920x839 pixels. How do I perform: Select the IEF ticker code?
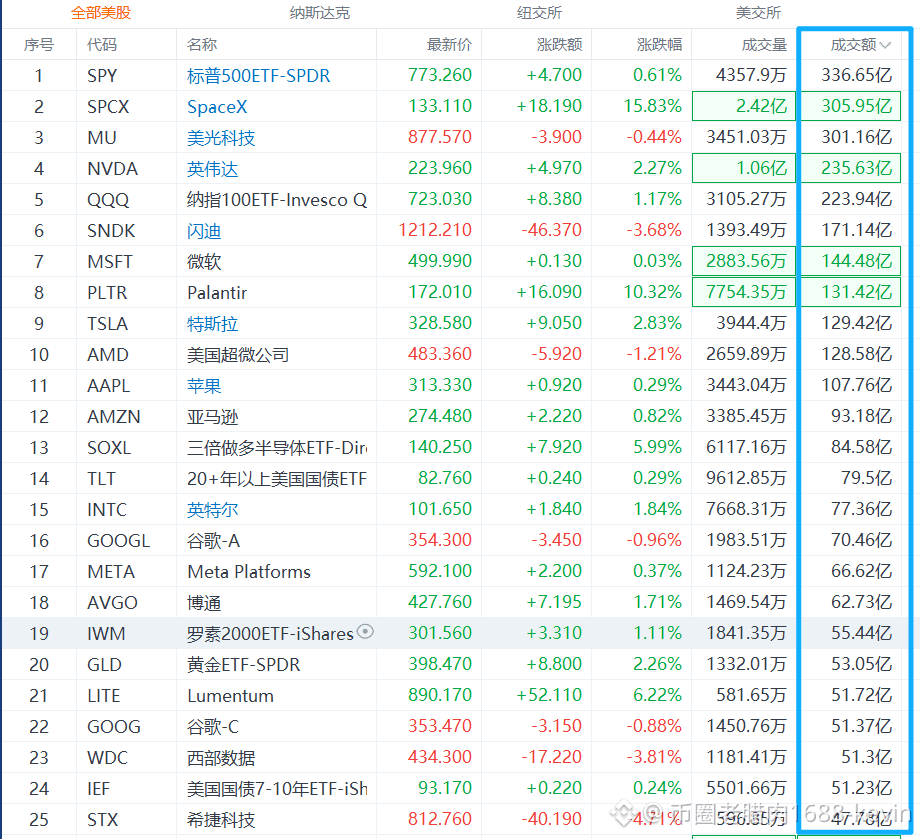click(x=99, y=789)
